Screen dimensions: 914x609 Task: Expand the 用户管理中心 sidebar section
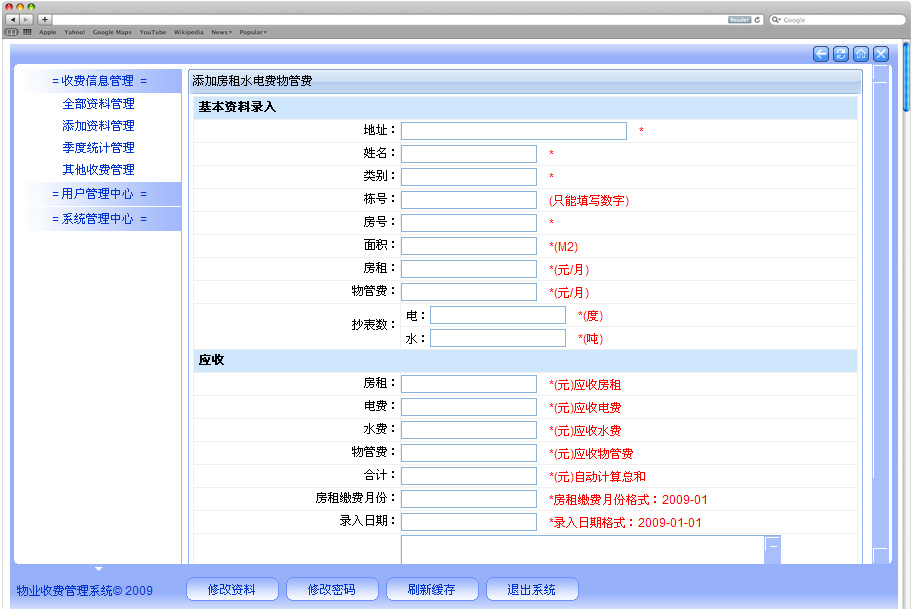pyautogui.click(x=99, y=194)
